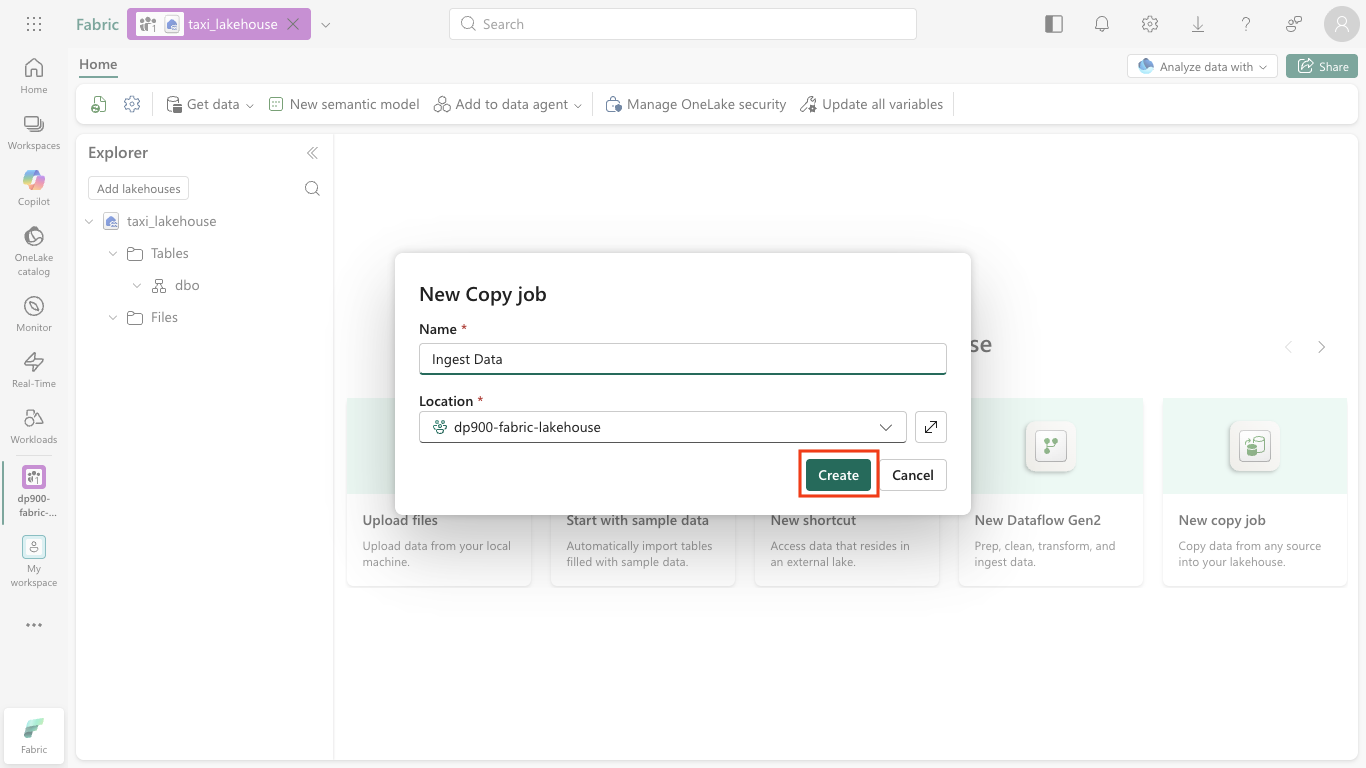Screen dimensions: 1366x768
Task: Click the download icon in the header
Action: pos(1198,24)
